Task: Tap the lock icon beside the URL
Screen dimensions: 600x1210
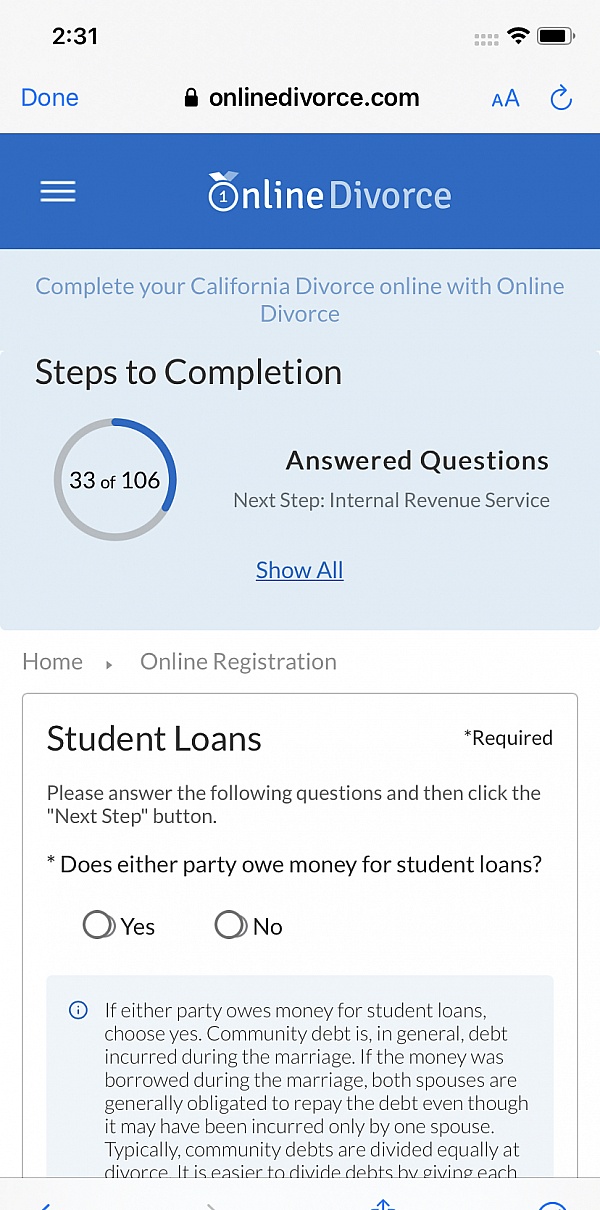Action: 192,98
